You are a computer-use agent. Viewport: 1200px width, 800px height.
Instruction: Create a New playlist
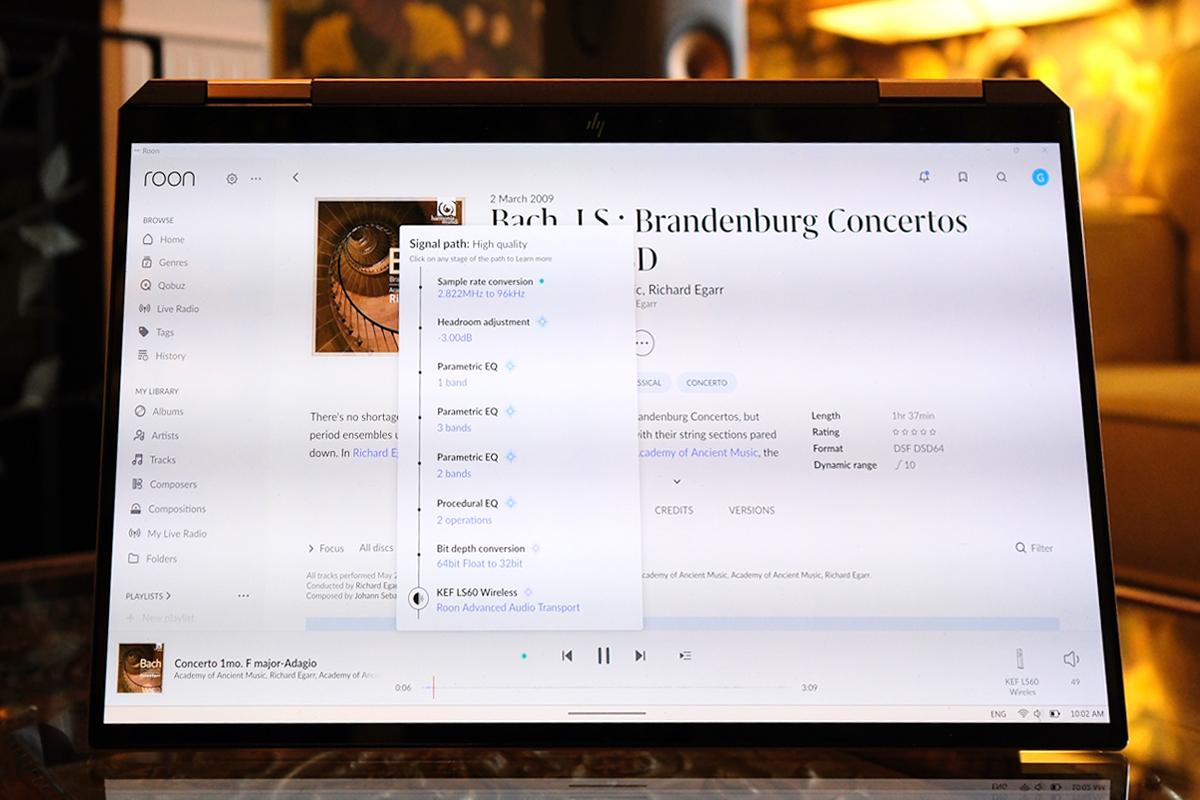tap(160, 618)
